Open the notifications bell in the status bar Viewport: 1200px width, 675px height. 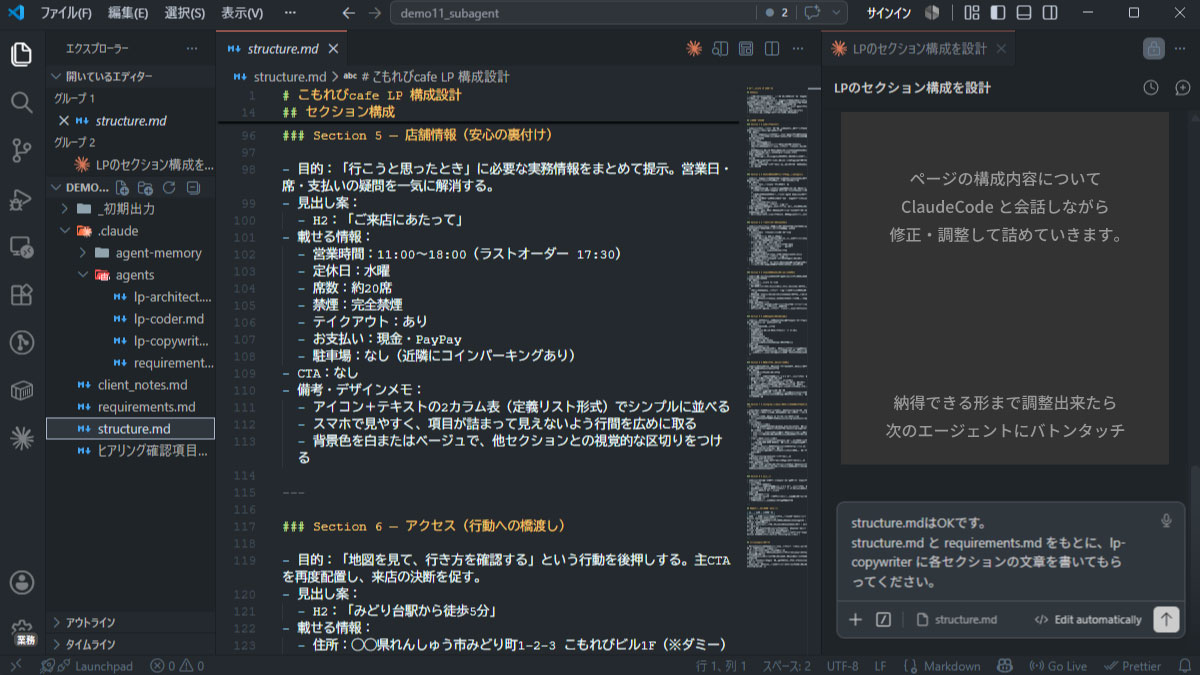pyautogui.click(x=1184, y=666)
